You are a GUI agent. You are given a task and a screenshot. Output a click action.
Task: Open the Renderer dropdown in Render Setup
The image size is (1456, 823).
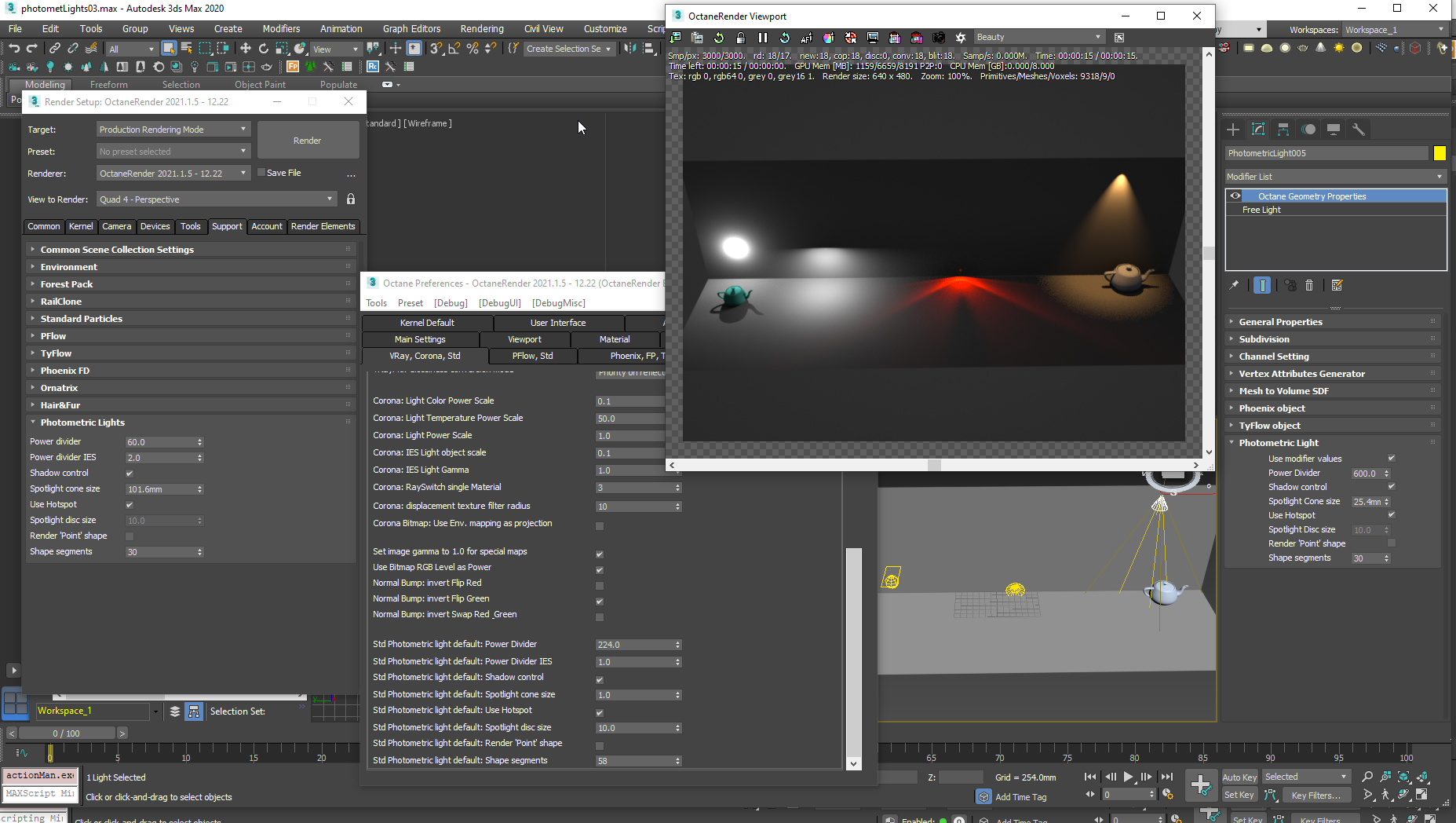coord(173,174)
